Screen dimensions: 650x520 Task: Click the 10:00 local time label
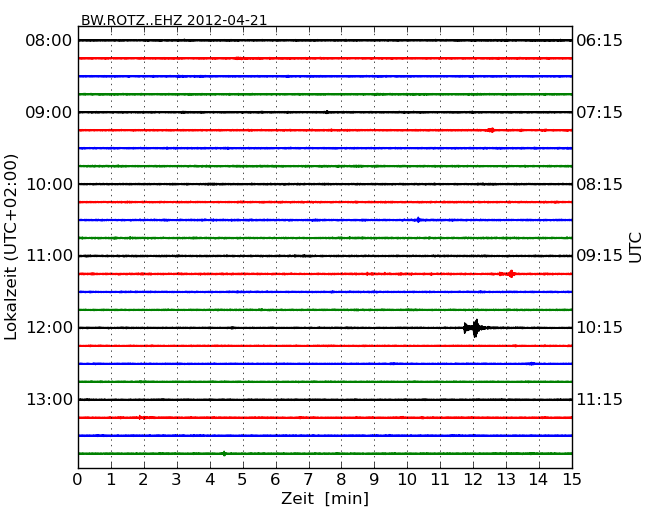pyautogui.click(x=49, y=184)
